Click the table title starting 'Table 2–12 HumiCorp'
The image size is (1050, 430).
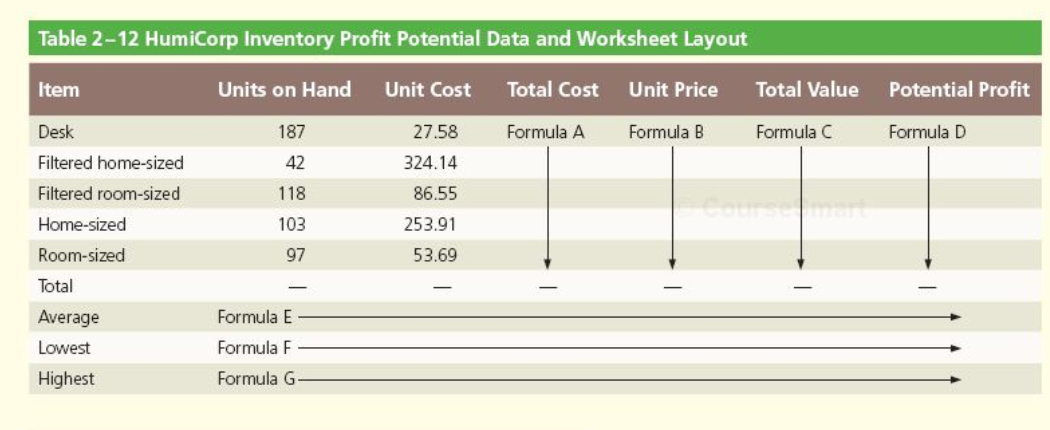pos(392,39)
